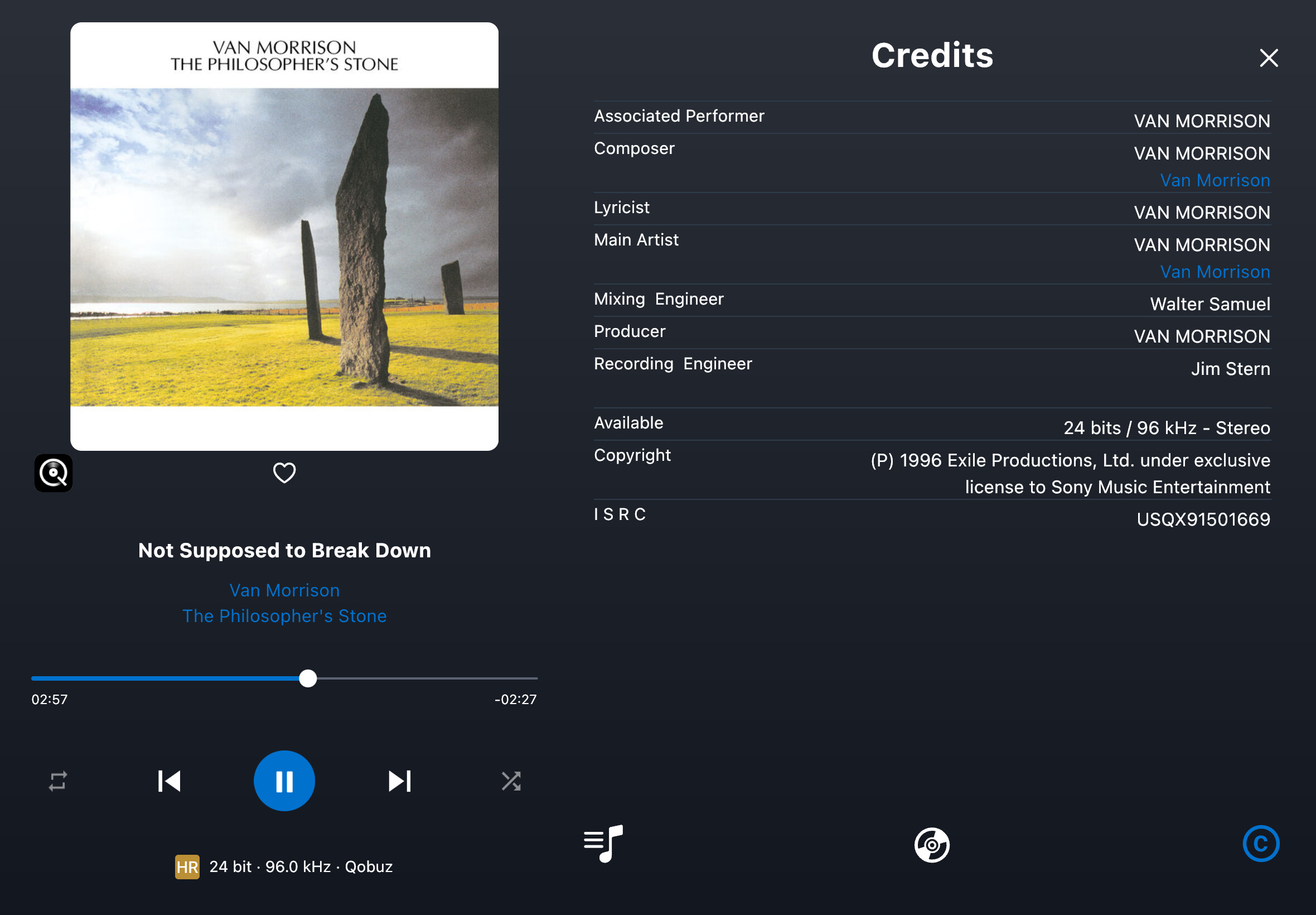Click the 24 bits / 96 kHz - Stereo value
The image size is (1316, 915).
coord(1167,428)
